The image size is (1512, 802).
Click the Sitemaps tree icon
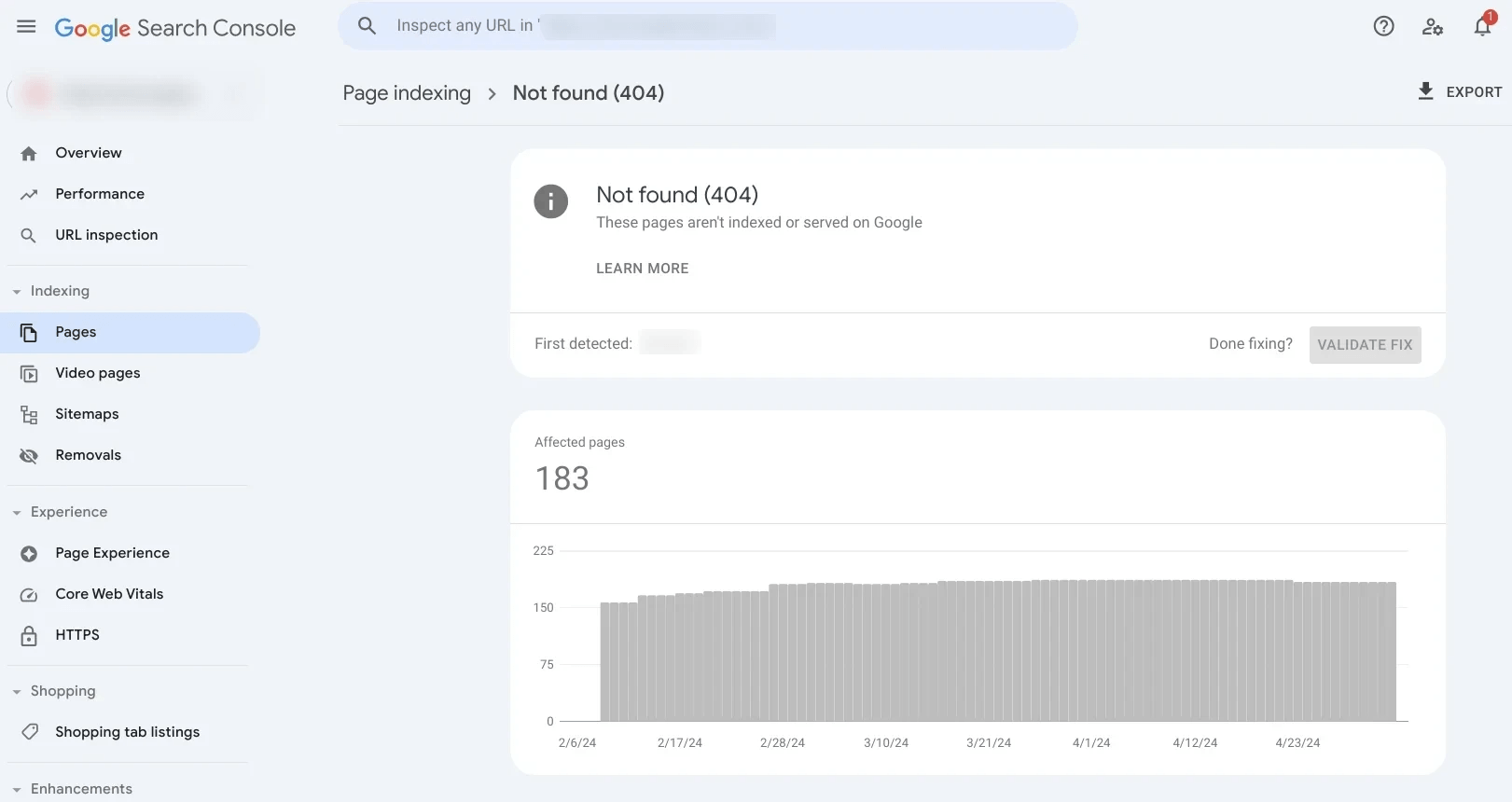coord(29,414)
